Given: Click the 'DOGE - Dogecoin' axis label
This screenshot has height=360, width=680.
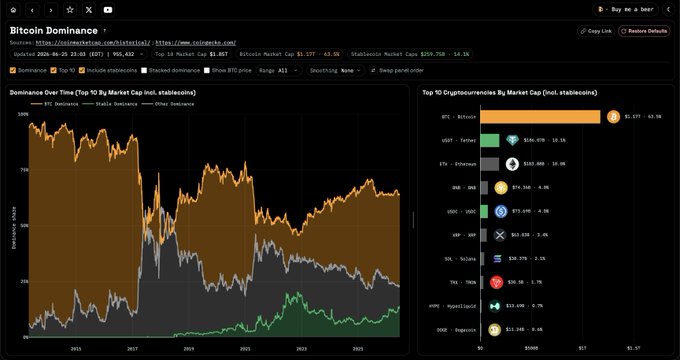Looking at the screenshot, I should point(456,330).
